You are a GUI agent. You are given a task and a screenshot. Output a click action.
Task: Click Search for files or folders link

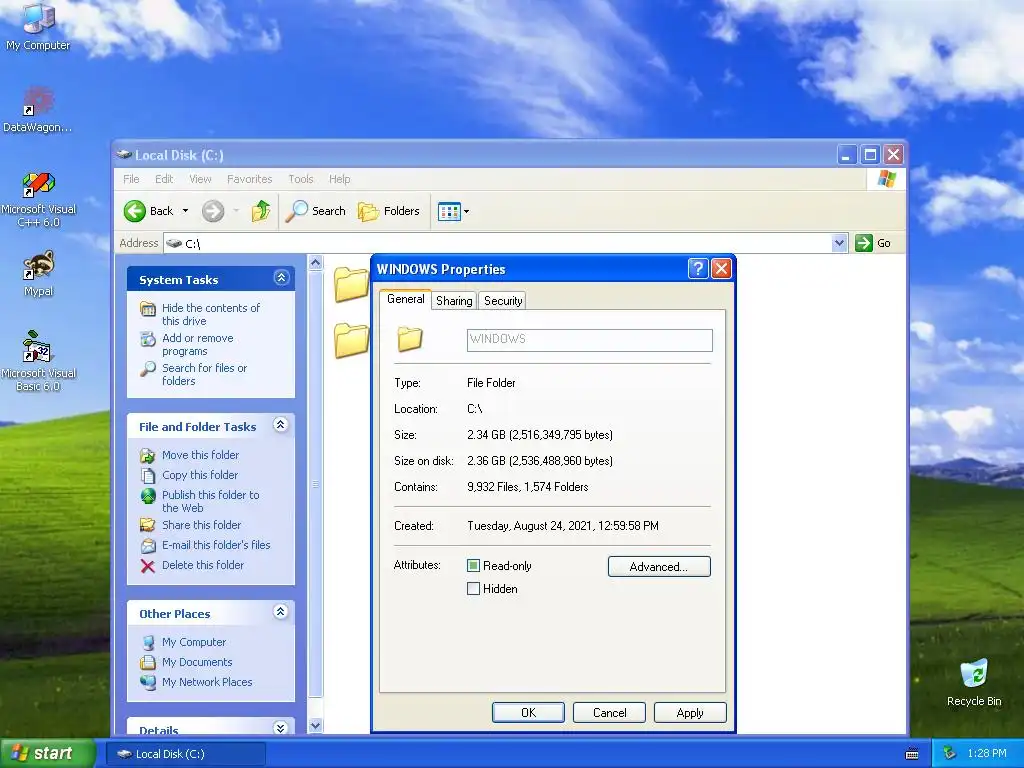pos(204,374)
